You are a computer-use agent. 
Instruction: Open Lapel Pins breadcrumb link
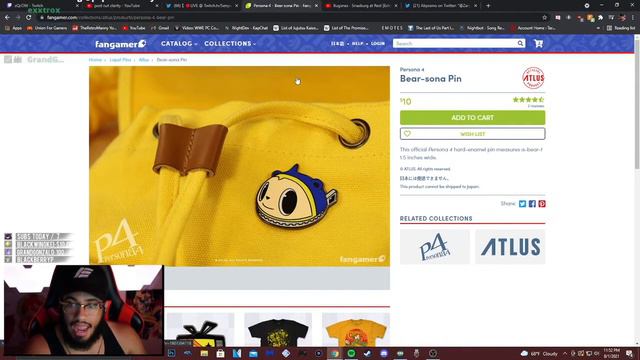click(120, 60)
